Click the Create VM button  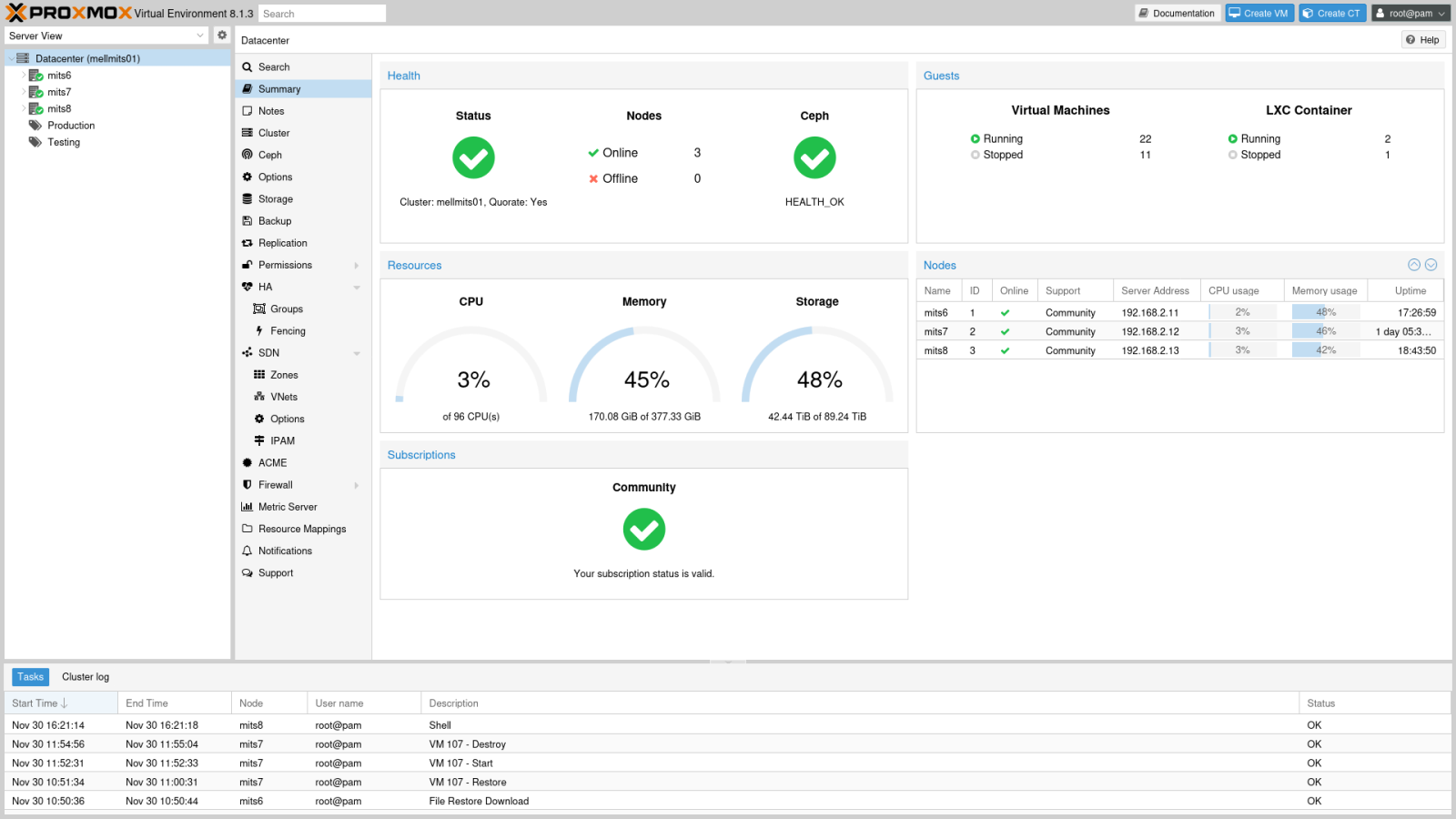[x=1259, y=13]
